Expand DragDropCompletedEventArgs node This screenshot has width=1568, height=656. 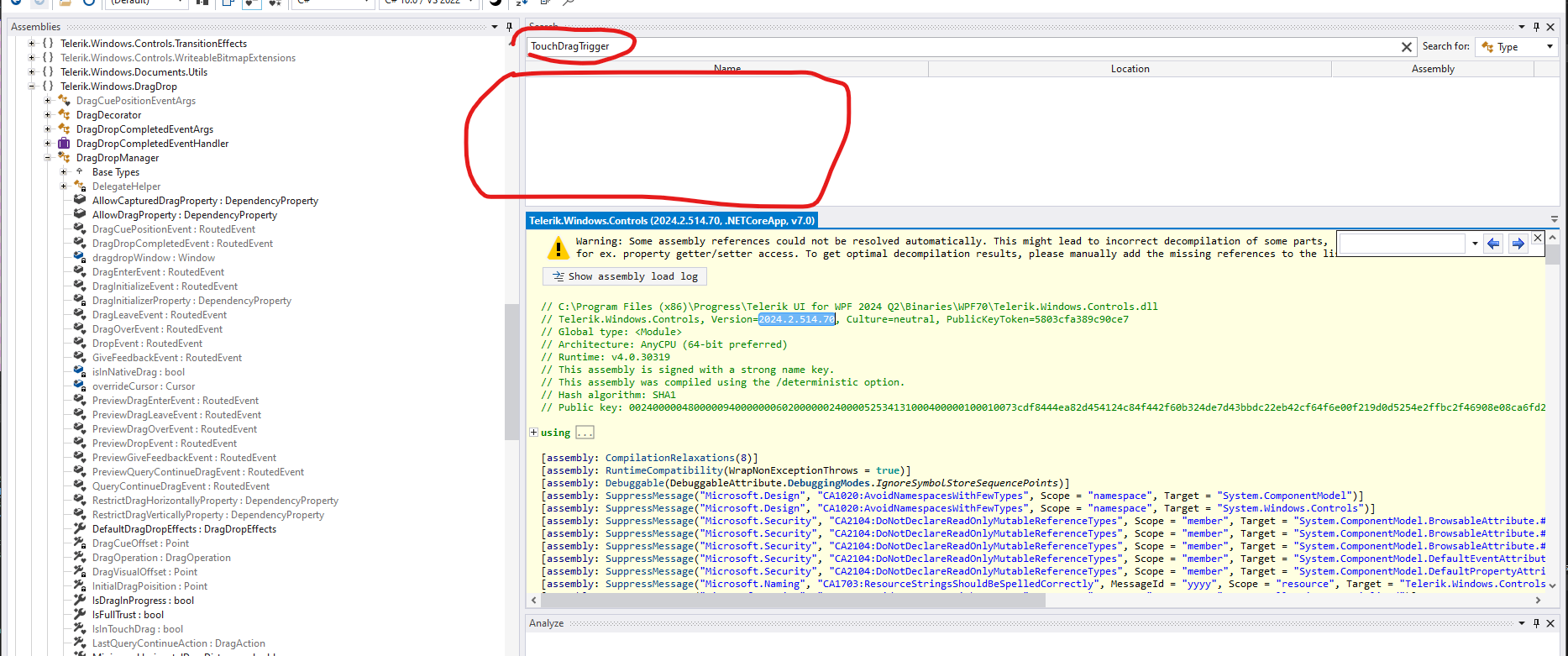point(48,129)
